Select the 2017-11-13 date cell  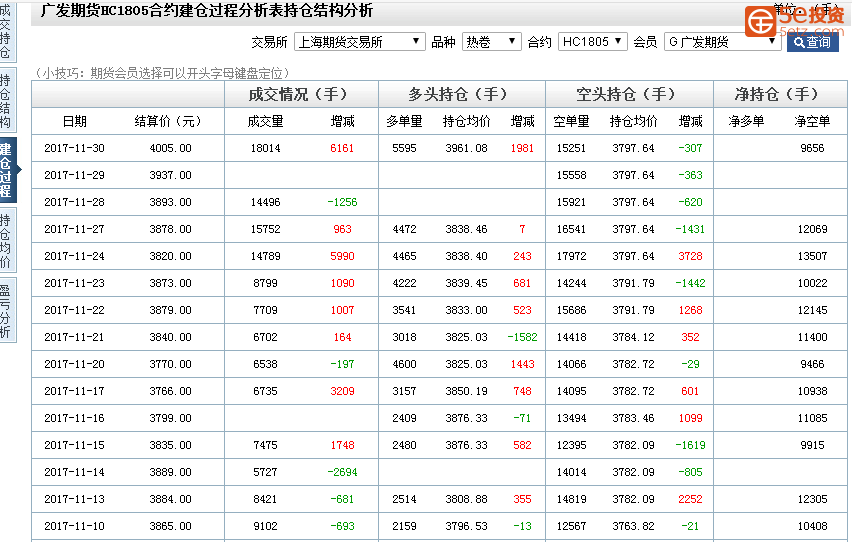point(74,499)
